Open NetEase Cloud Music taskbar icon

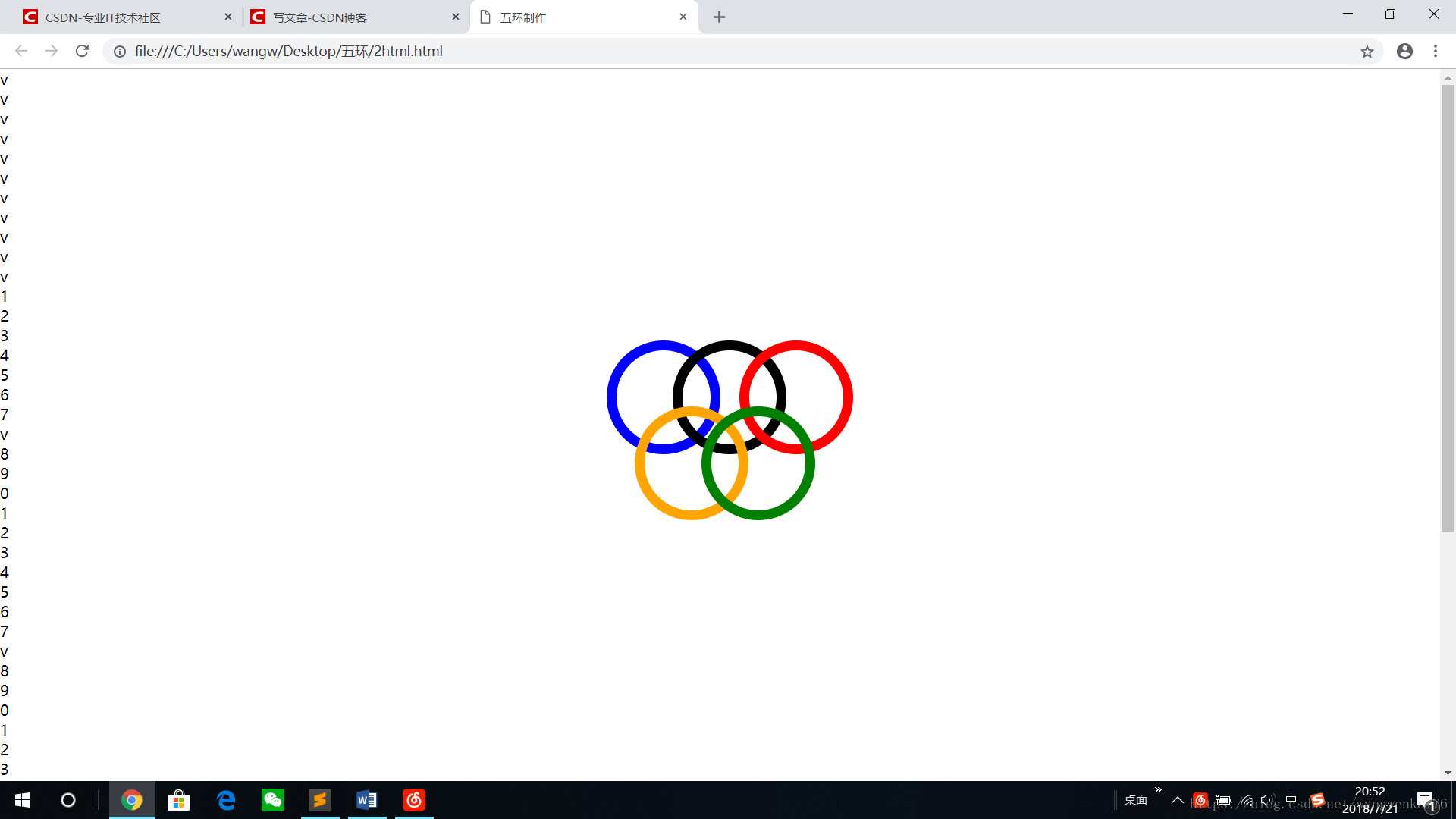click(x=414, y=800)
